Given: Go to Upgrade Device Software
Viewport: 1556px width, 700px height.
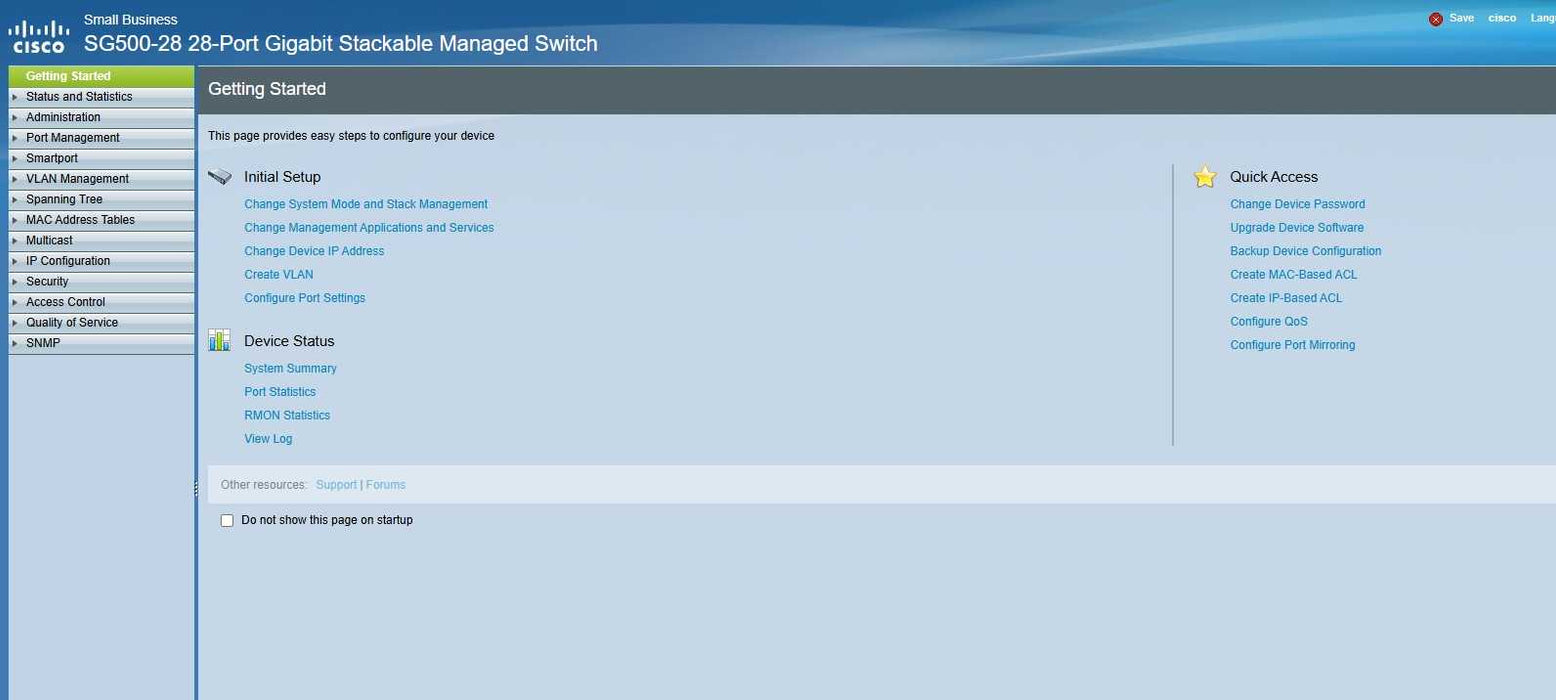Looking at the screenshot, I should click(x=1296, y=228).
